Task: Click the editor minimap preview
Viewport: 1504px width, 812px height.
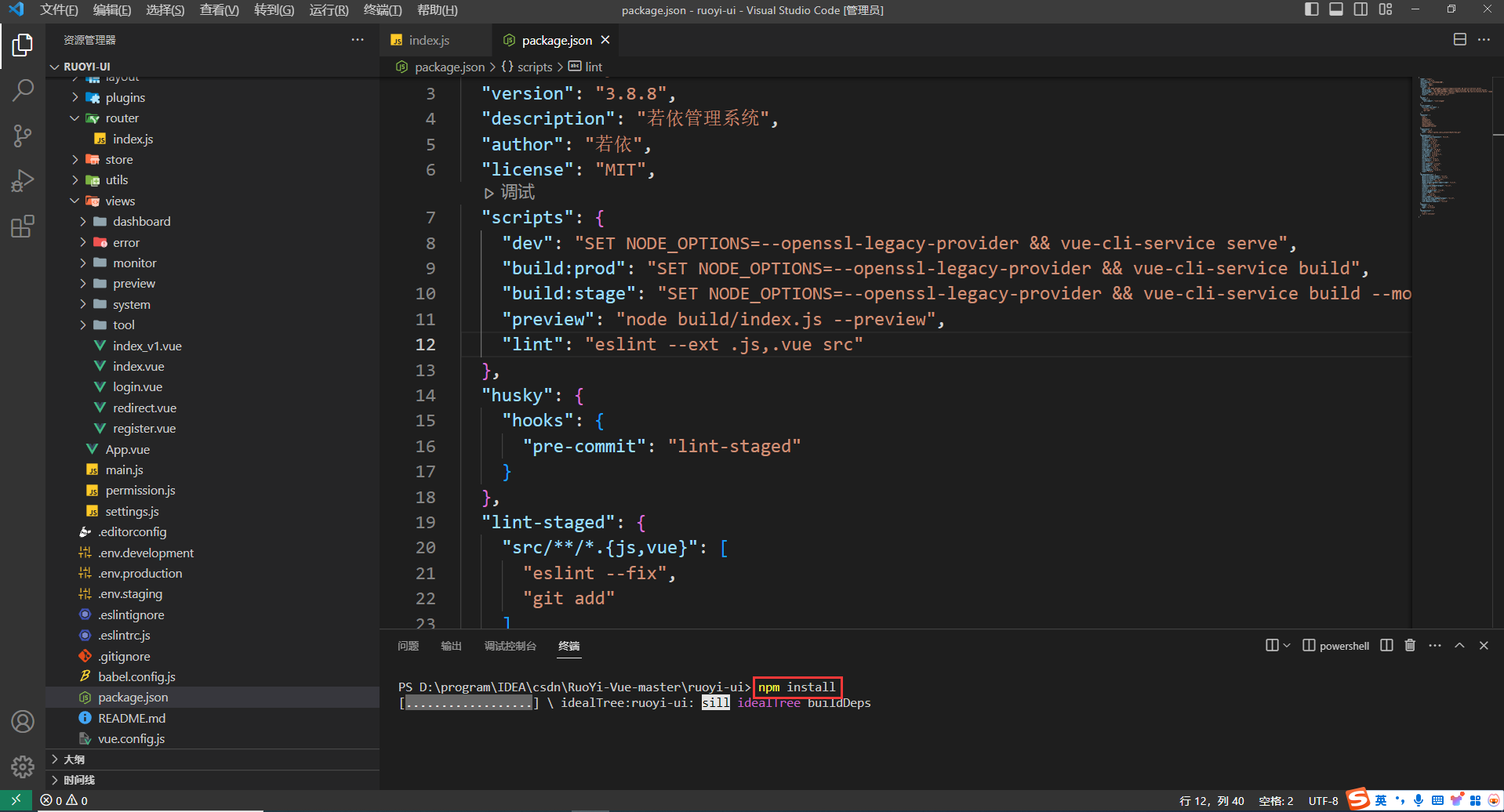Action: (x=1453, y=147)
